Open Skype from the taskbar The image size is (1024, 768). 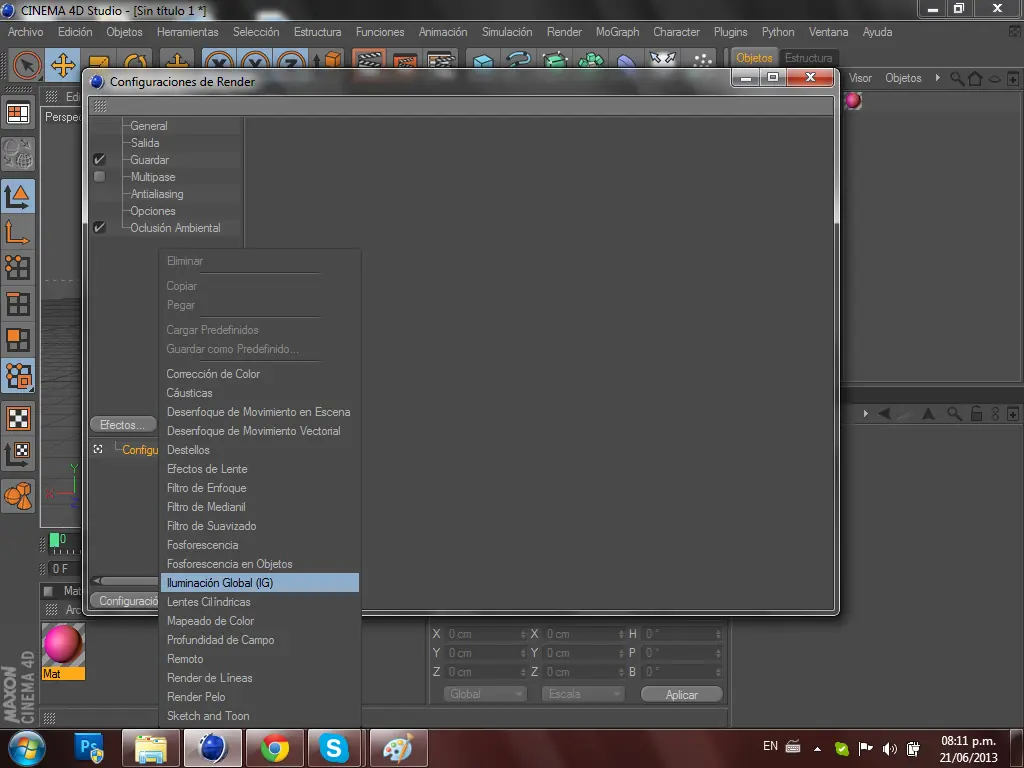click(x=334, y=748)
